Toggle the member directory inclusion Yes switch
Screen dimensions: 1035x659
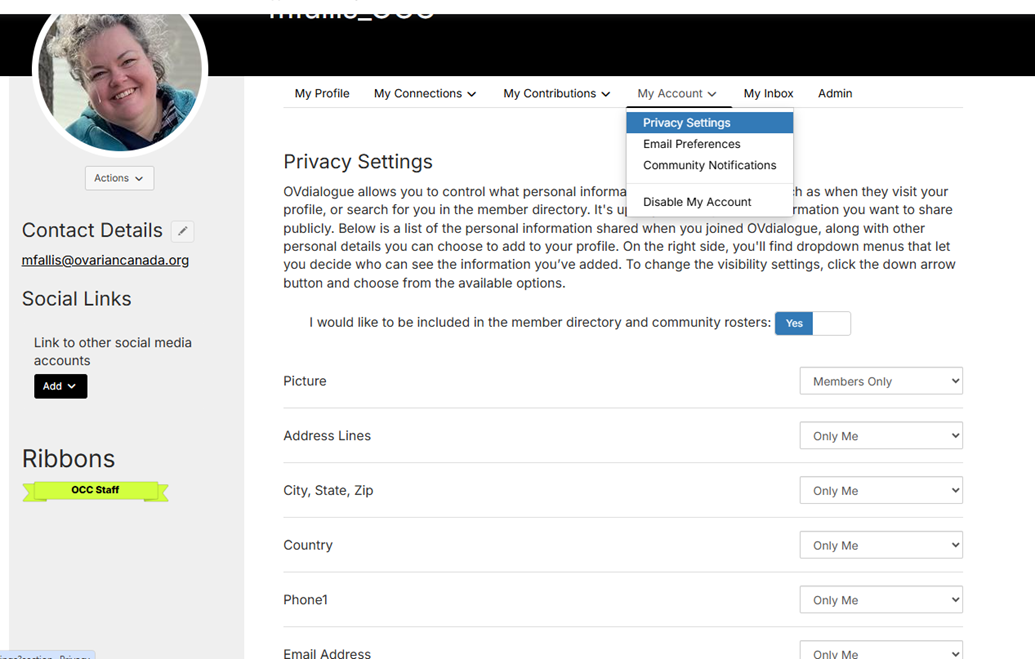(x=812, y=323)
